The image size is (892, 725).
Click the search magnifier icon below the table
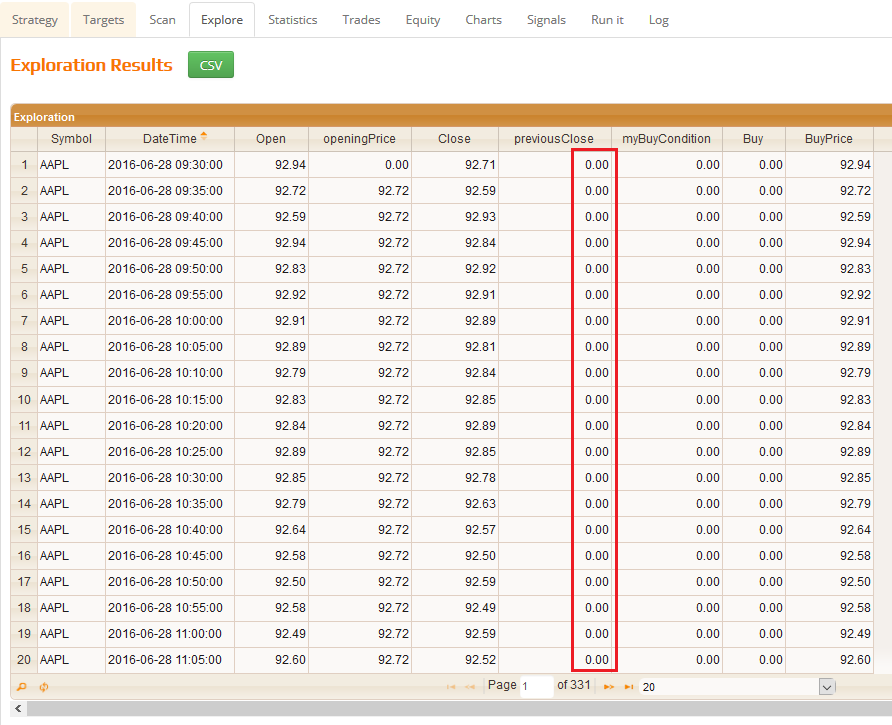(x=22, y=687)
